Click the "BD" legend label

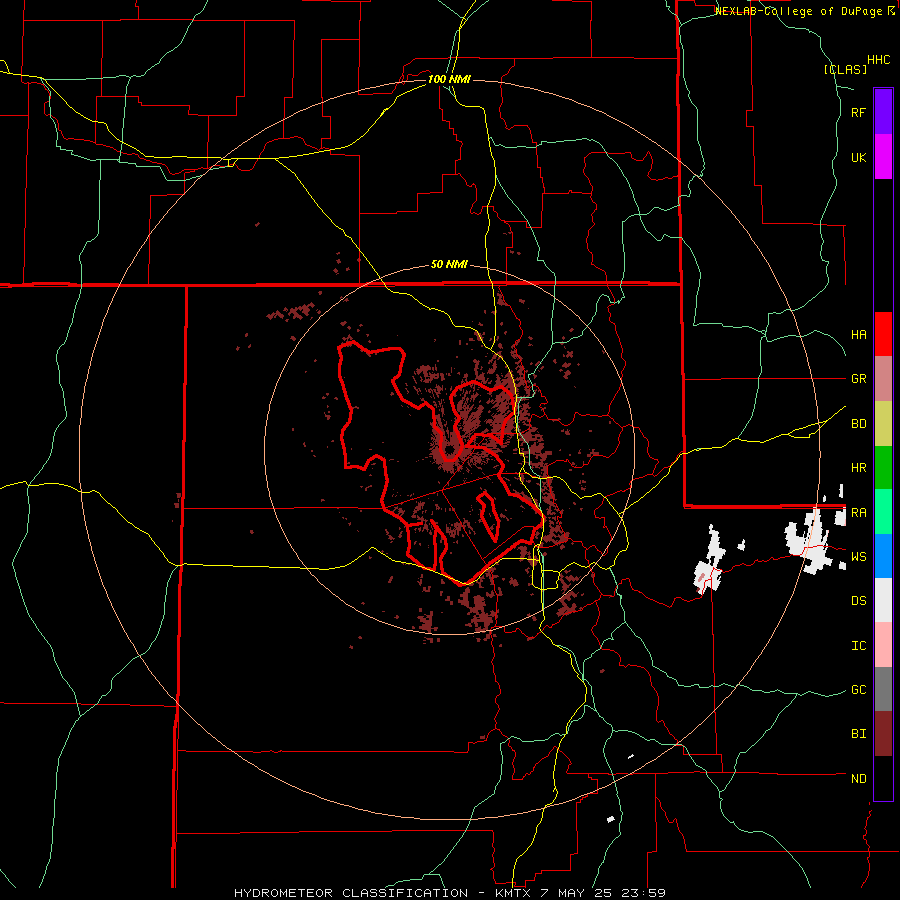coord(858,424)
